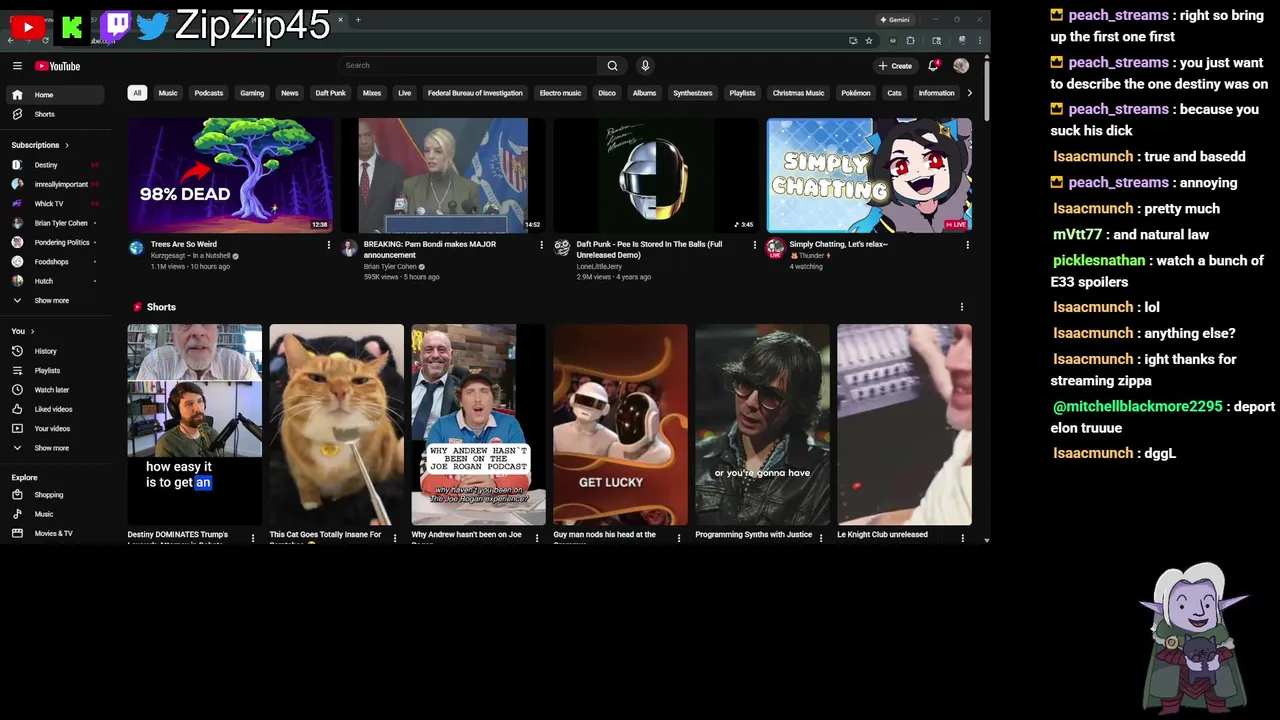Click the YouTube logo
Screen dimensions: 1280x720
click(57, 66)
